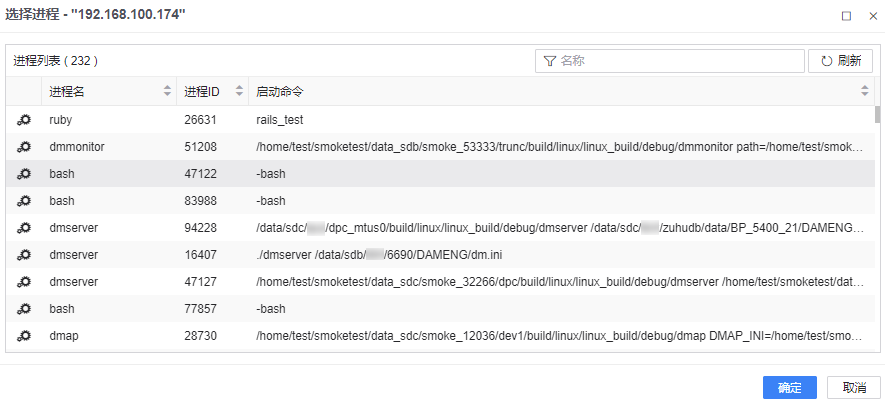Click dmserver command with BP_5400_21 path
885x404 pixels.
(x=559, y=228)
